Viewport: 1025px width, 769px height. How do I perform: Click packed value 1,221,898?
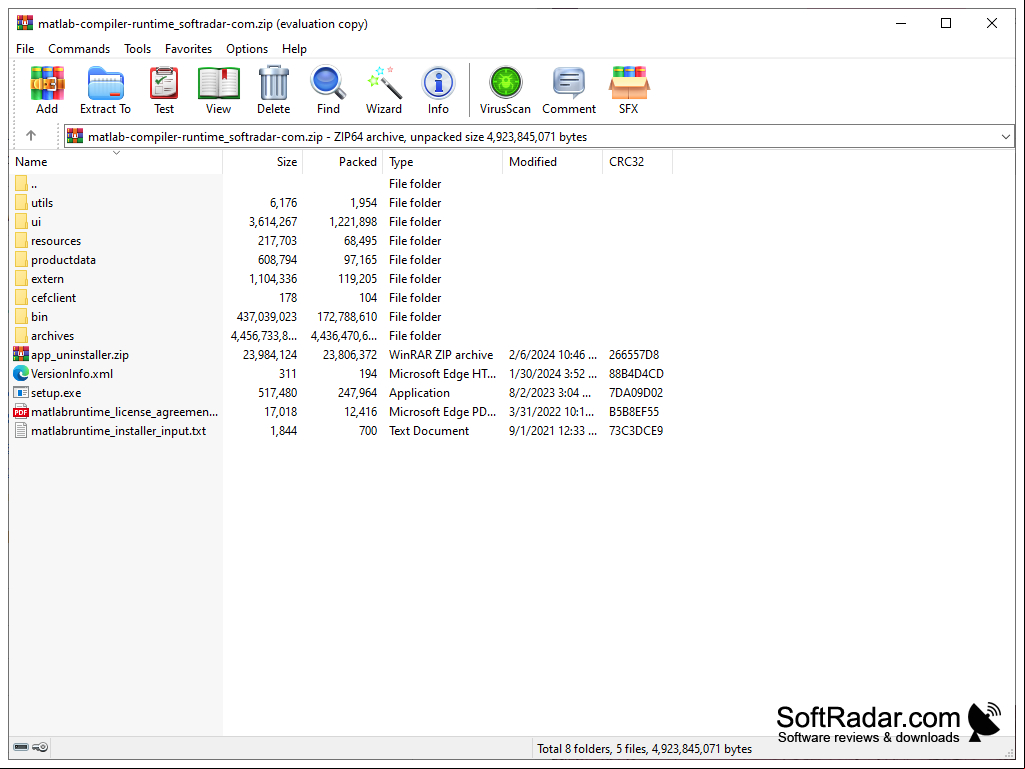pyautogui.click(x=353, y=222)
